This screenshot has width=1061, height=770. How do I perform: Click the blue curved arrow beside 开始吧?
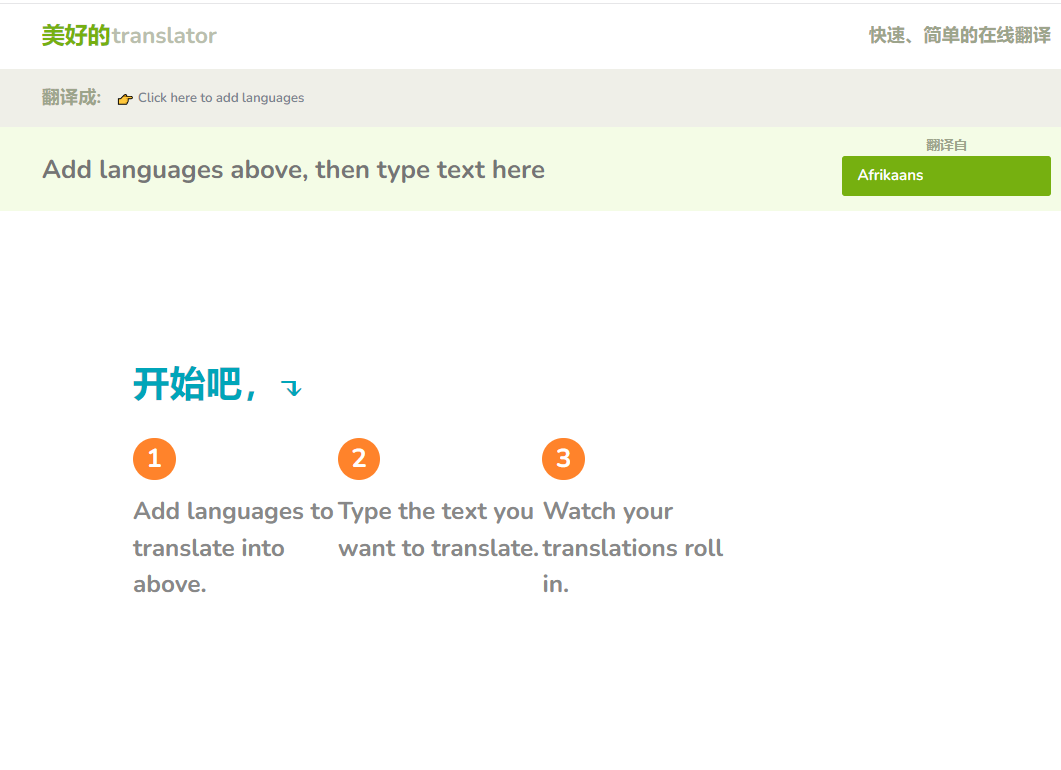tap(292, 388)
